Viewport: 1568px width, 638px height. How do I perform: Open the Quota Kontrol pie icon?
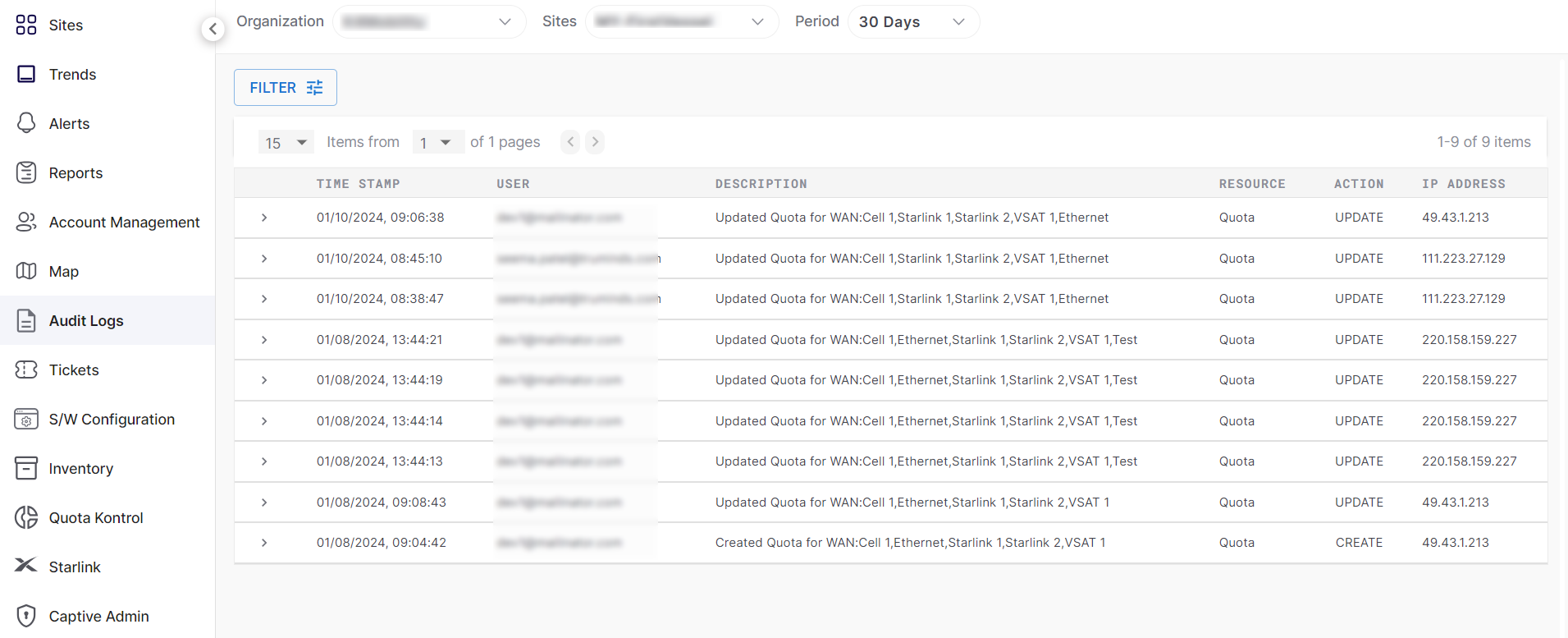point(26,517)
